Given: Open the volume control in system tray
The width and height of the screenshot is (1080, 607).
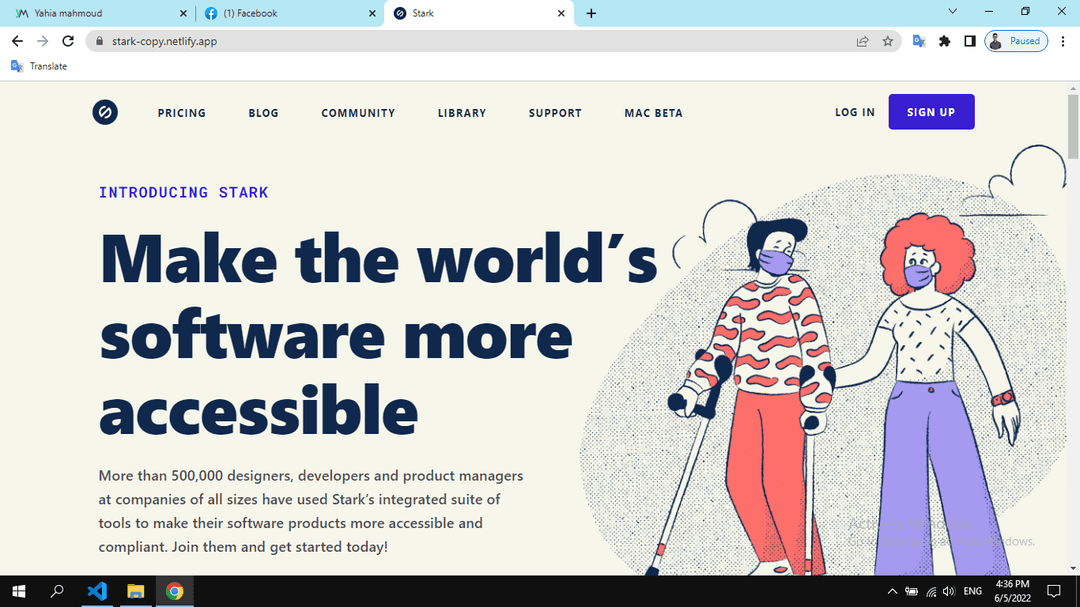Looking at the screenshot, I should pyautogui.click(x=949, y=591).
